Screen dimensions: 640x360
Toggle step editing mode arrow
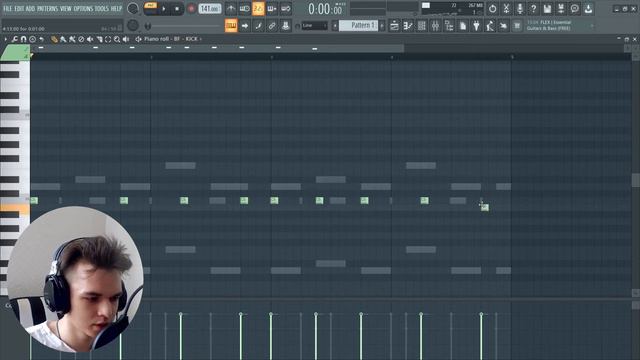(x=244, y=26)
